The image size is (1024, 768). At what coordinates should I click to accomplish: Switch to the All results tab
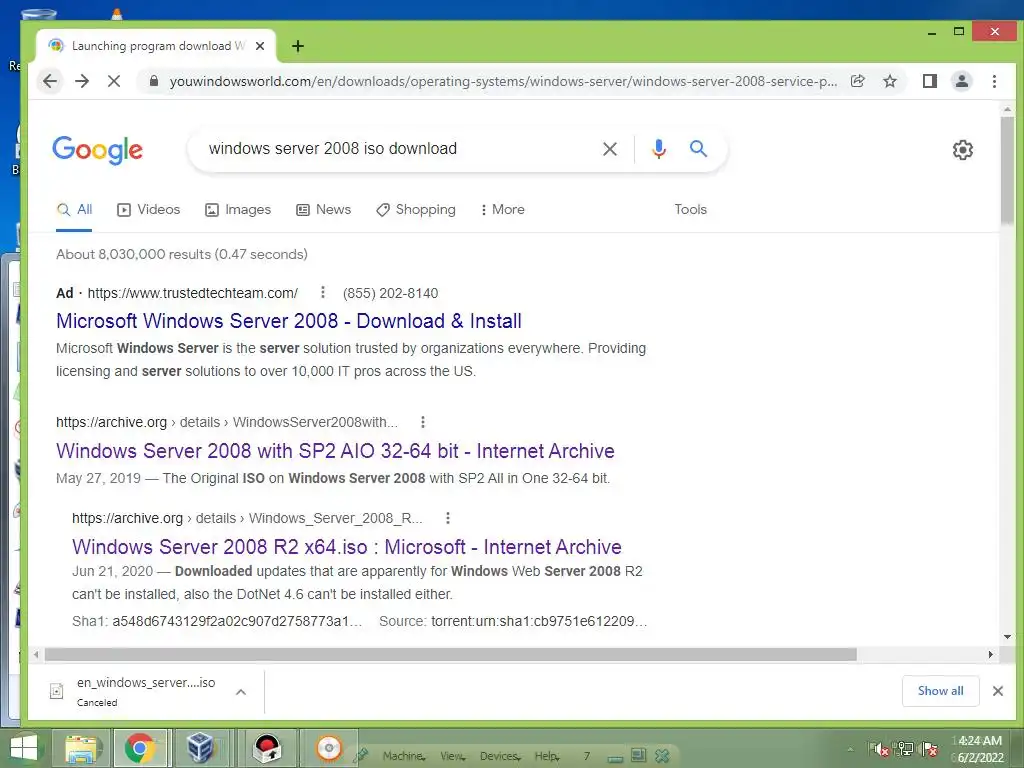74,210
